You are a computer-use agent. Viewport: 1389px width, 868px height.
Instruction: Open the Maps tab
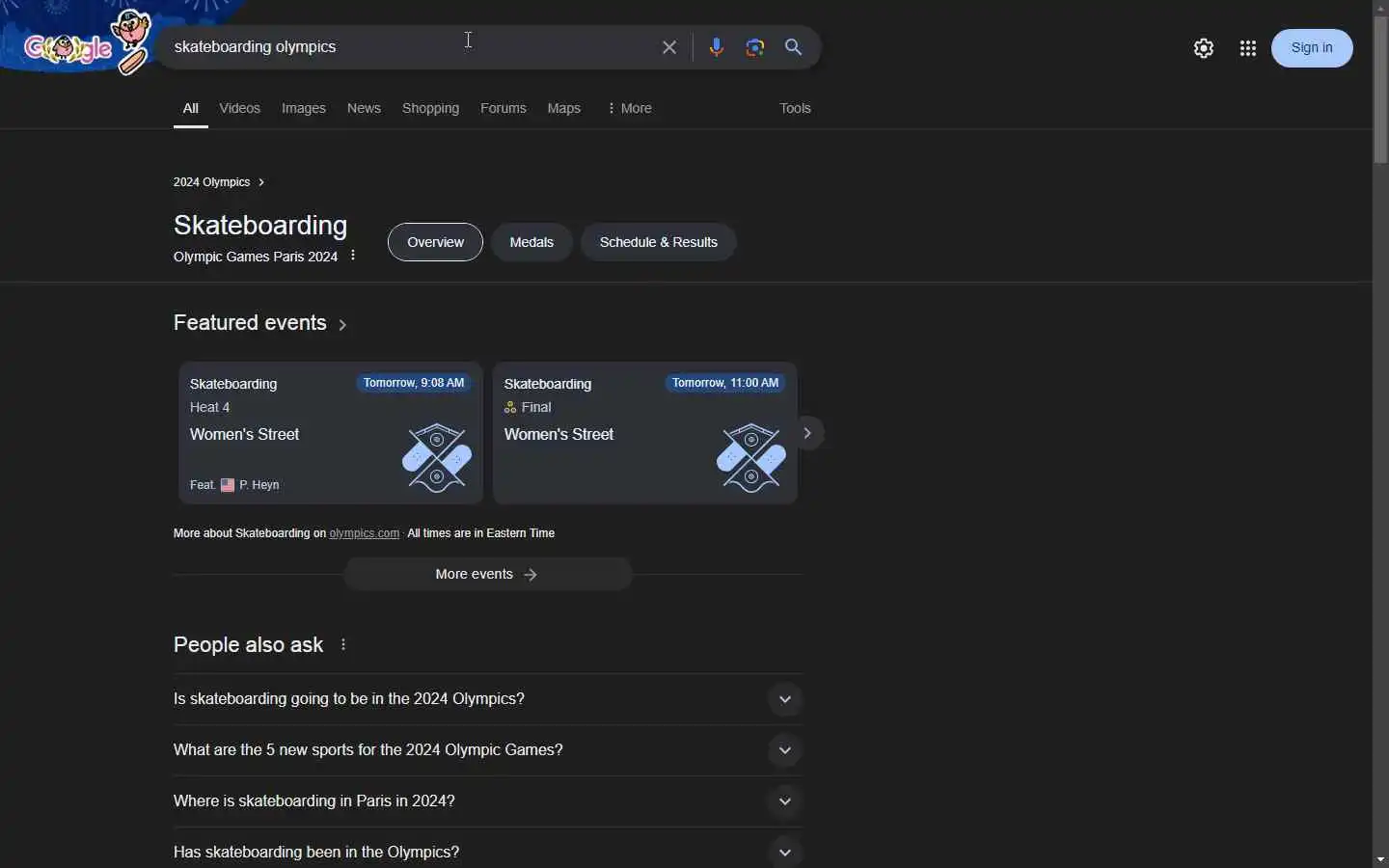point(564,108)
